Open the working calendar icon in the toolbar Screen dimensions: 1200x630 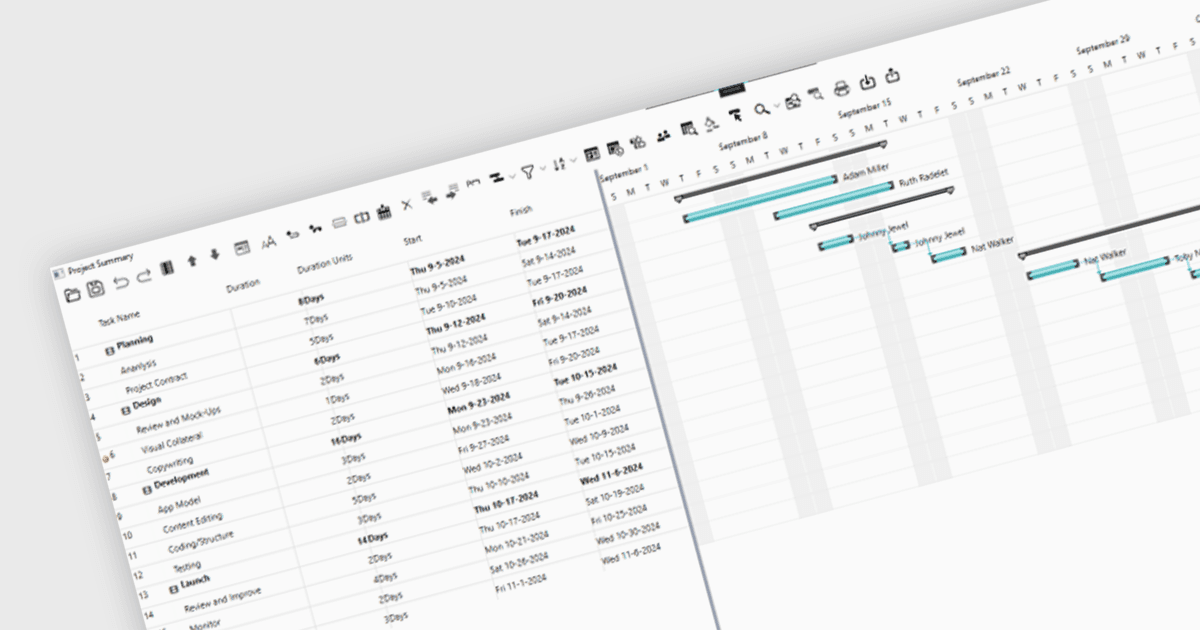(x=383, y=210)
